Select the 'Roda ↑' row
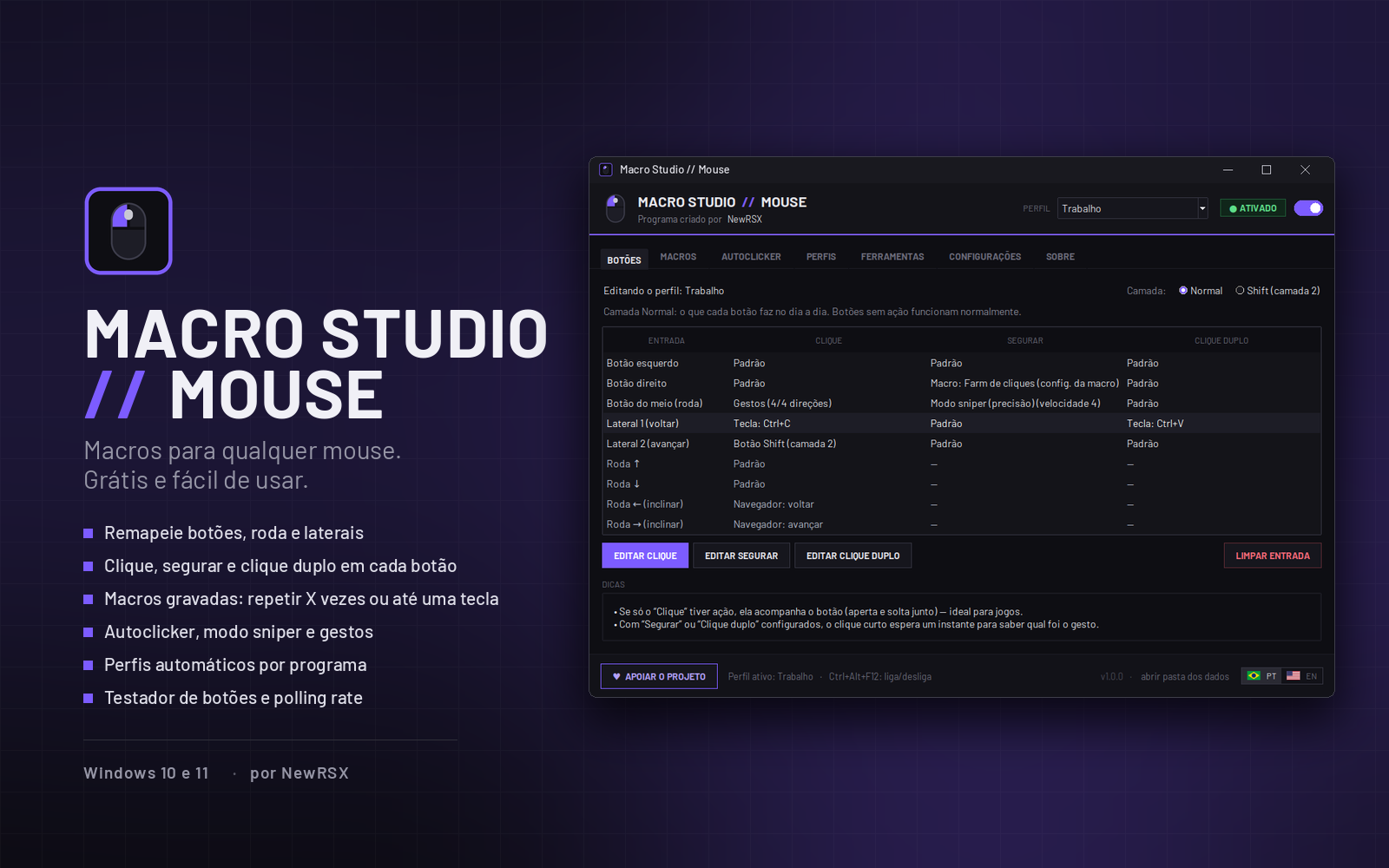The height and width of the screenshot is (868, 1389). [x=962, y=464]
